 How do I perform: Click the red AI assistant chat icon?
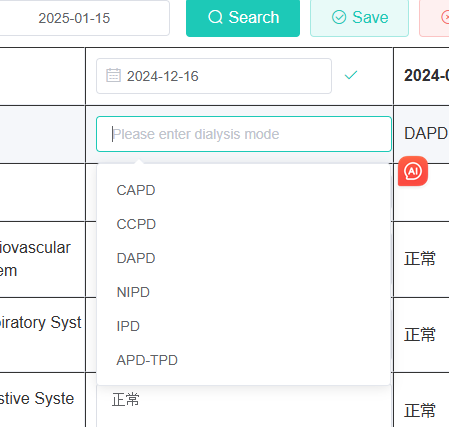(x=413, y=171)
